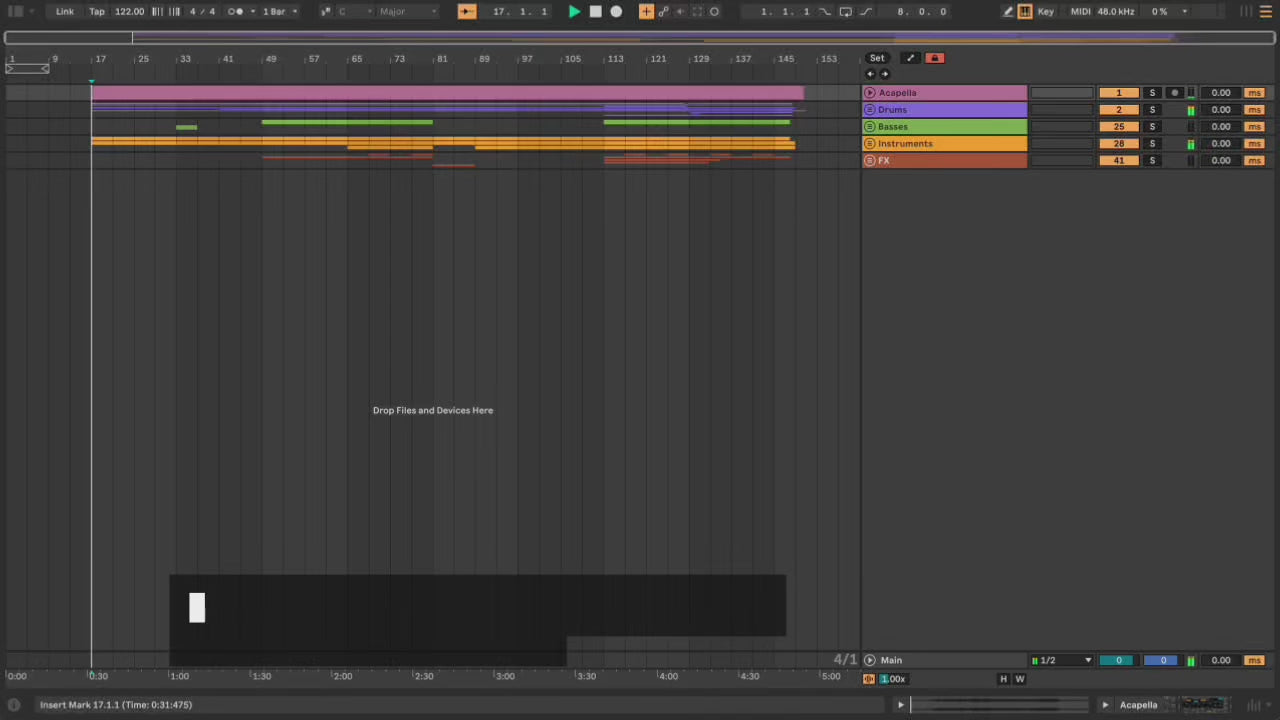Solo the Basses track
The height and width of the screenshot is (720, 1280).
[x=1152, y=127]
